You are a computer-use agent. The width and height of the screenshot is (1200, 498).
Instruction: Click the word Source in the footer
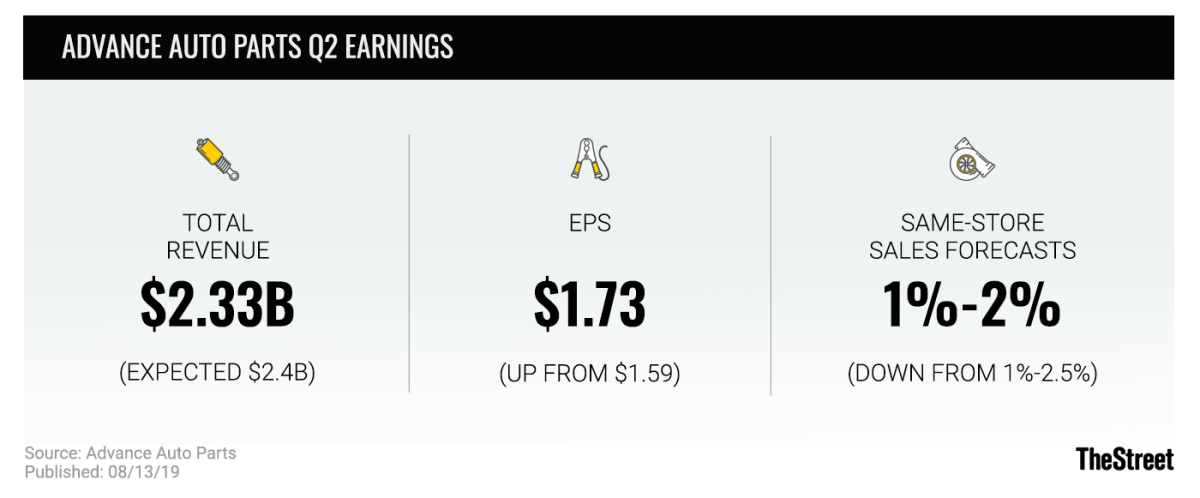pyautogui.click(x=52, y=453)
